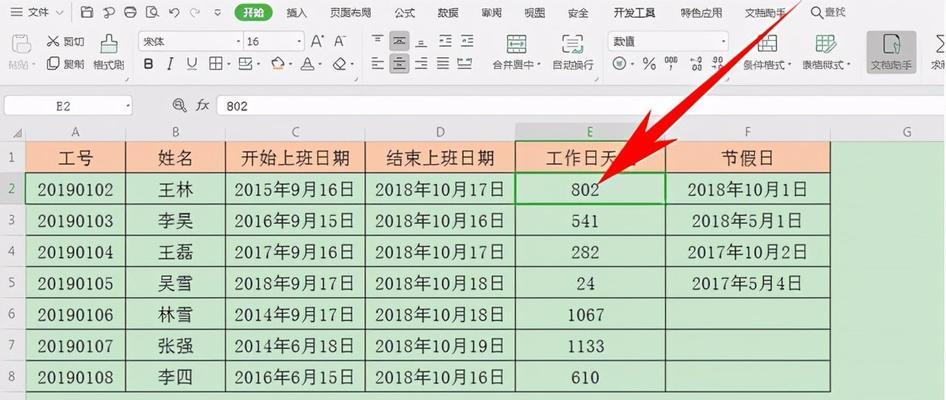Click the Wrap Text (自动换行) icon

573,44
